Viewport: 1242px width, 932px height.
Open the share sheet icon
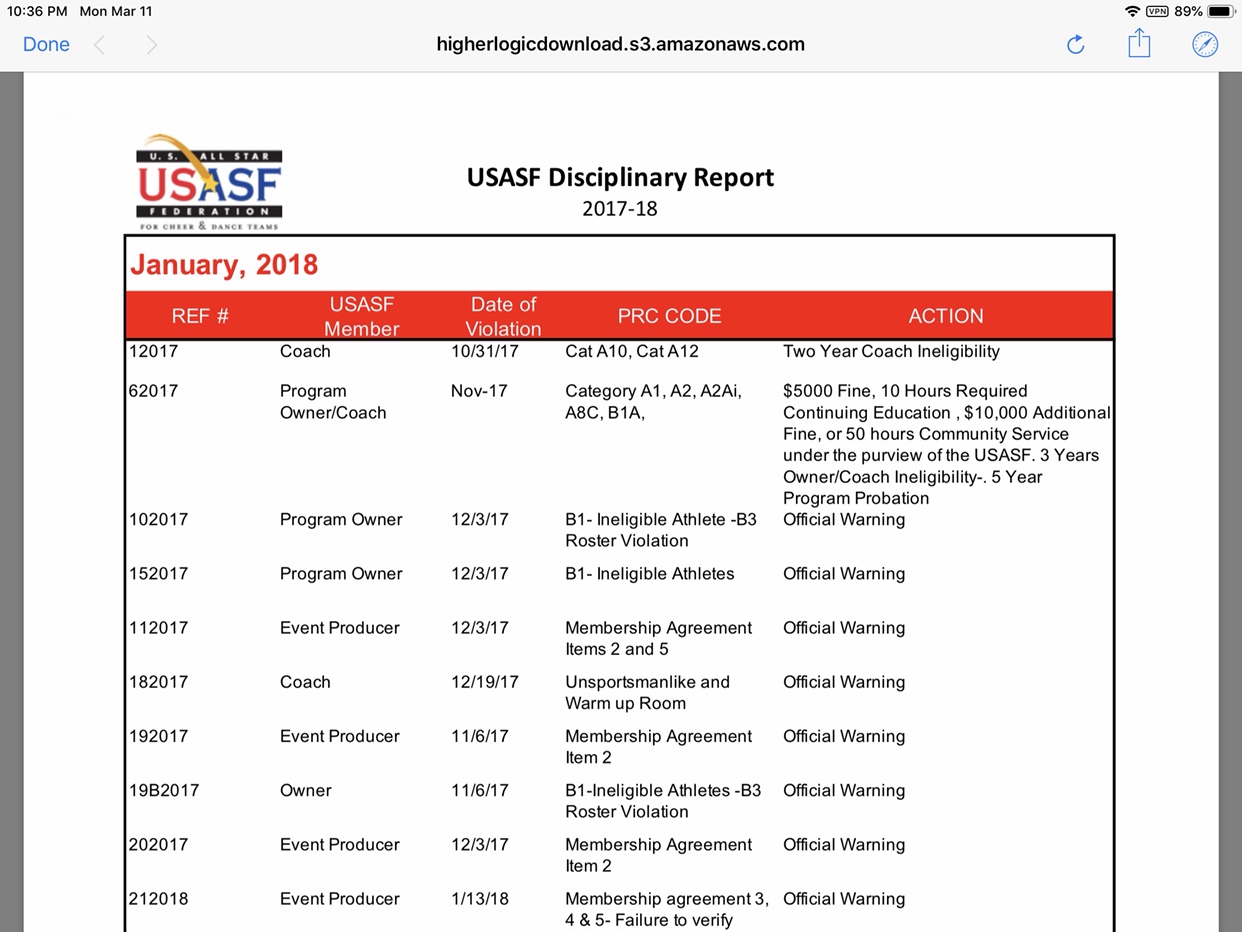1139,43
